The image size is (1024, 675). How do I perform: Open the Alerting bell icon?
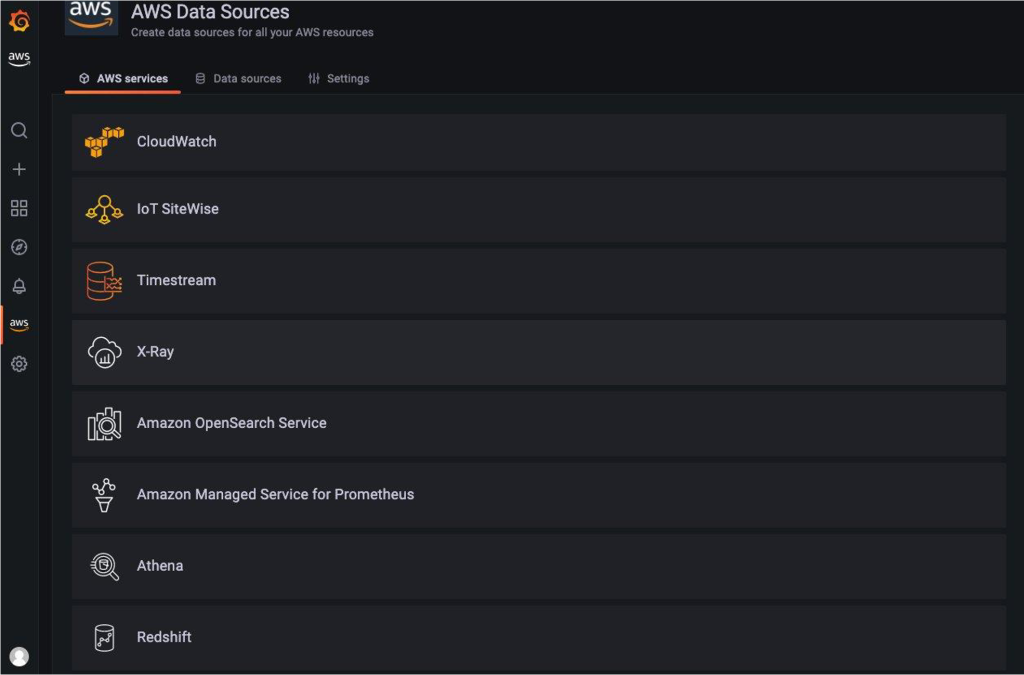point(19,286)
